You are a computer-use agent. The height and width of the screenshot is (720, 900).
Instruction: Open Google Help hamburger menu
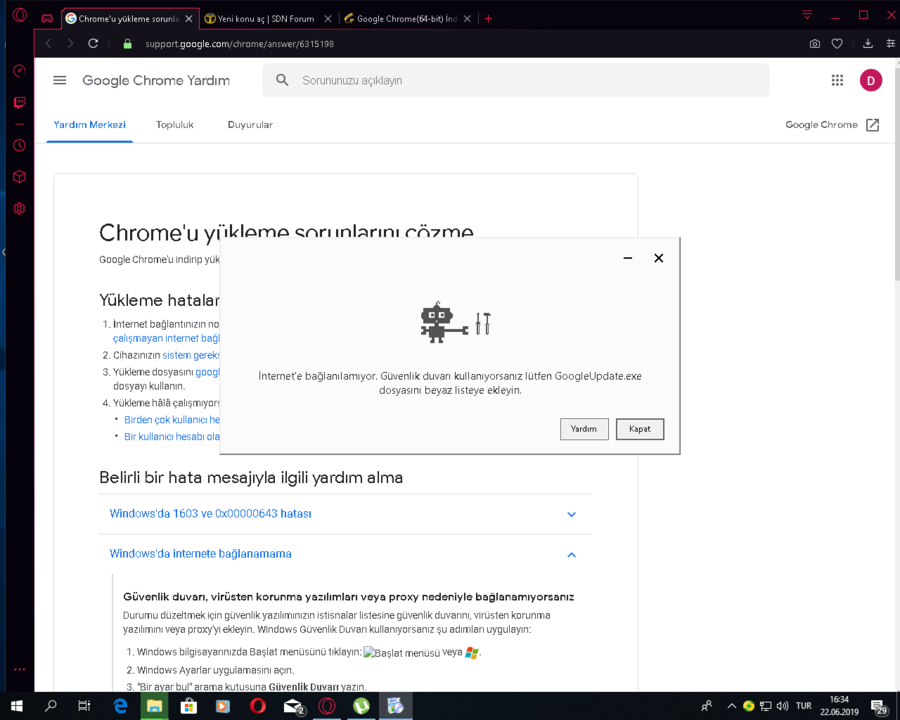click(x=60, y=80)
